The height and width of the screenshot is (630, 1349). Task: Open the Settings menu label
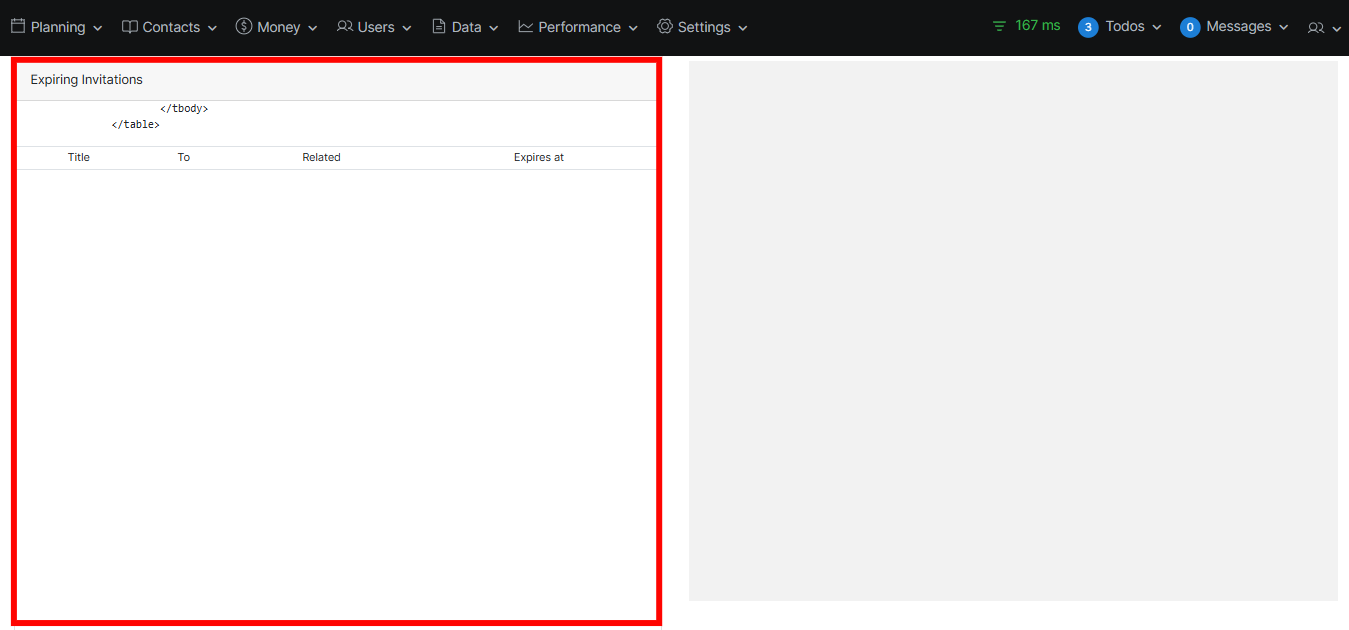coord(704,27)
